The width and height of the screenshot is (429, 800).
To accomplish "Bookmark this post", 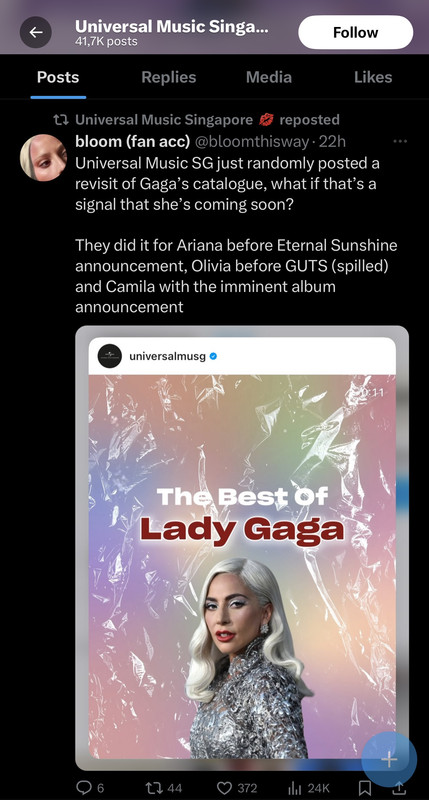I will (365, 788).
